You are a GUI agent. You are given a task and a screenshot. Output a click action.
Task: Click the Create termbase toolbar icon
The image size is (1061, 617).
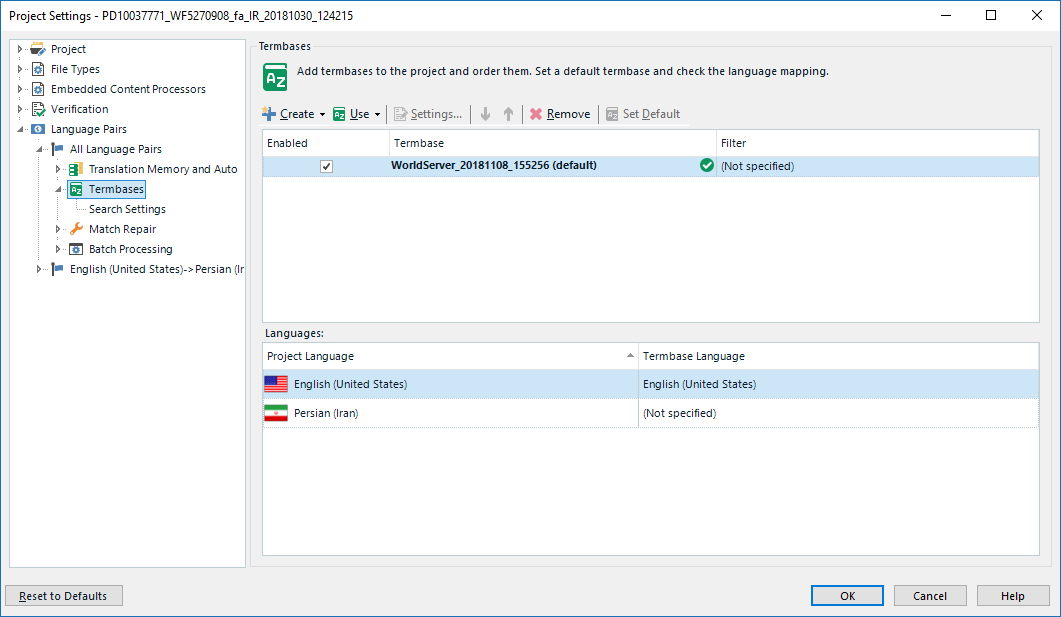(x=269, y=114)
